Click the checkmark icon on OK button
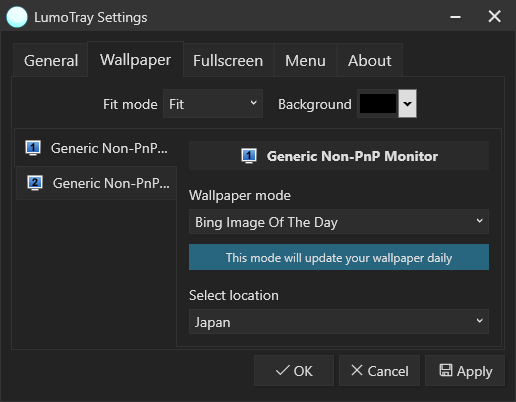The height and width of the screenshot is (402, 516). click(x=283, y=370)
